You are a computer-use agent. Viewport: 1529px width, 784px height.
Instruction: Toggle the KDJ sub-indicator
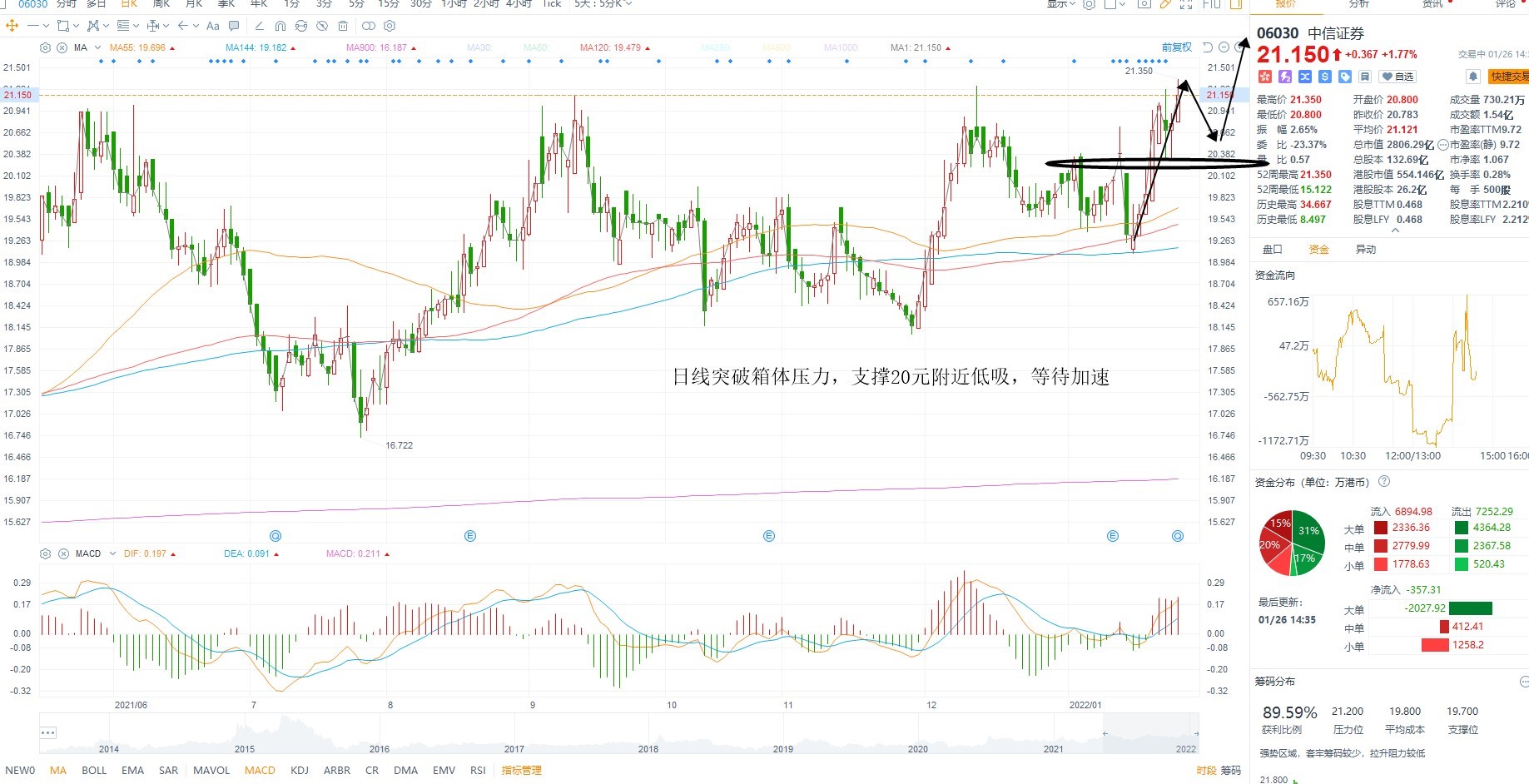coord(300,771)
